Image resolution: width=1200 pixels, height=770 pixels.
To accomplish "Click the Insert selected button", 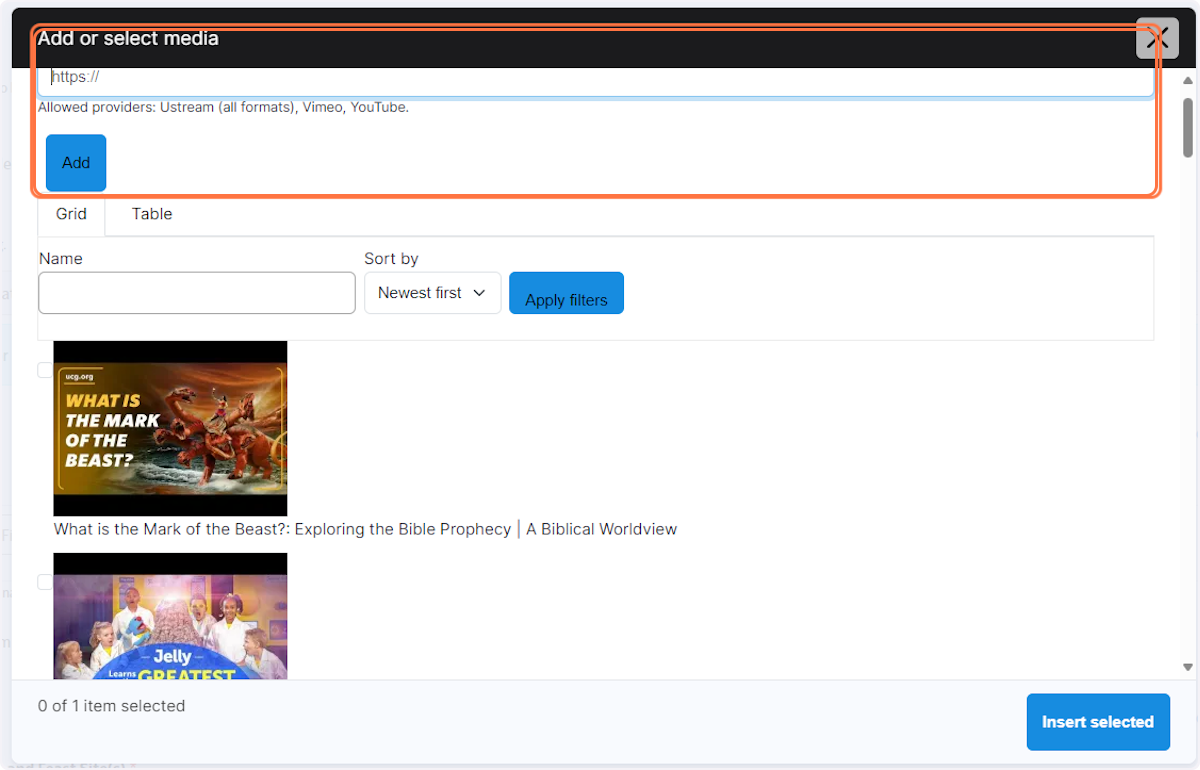I will (x=1098, y=721).
